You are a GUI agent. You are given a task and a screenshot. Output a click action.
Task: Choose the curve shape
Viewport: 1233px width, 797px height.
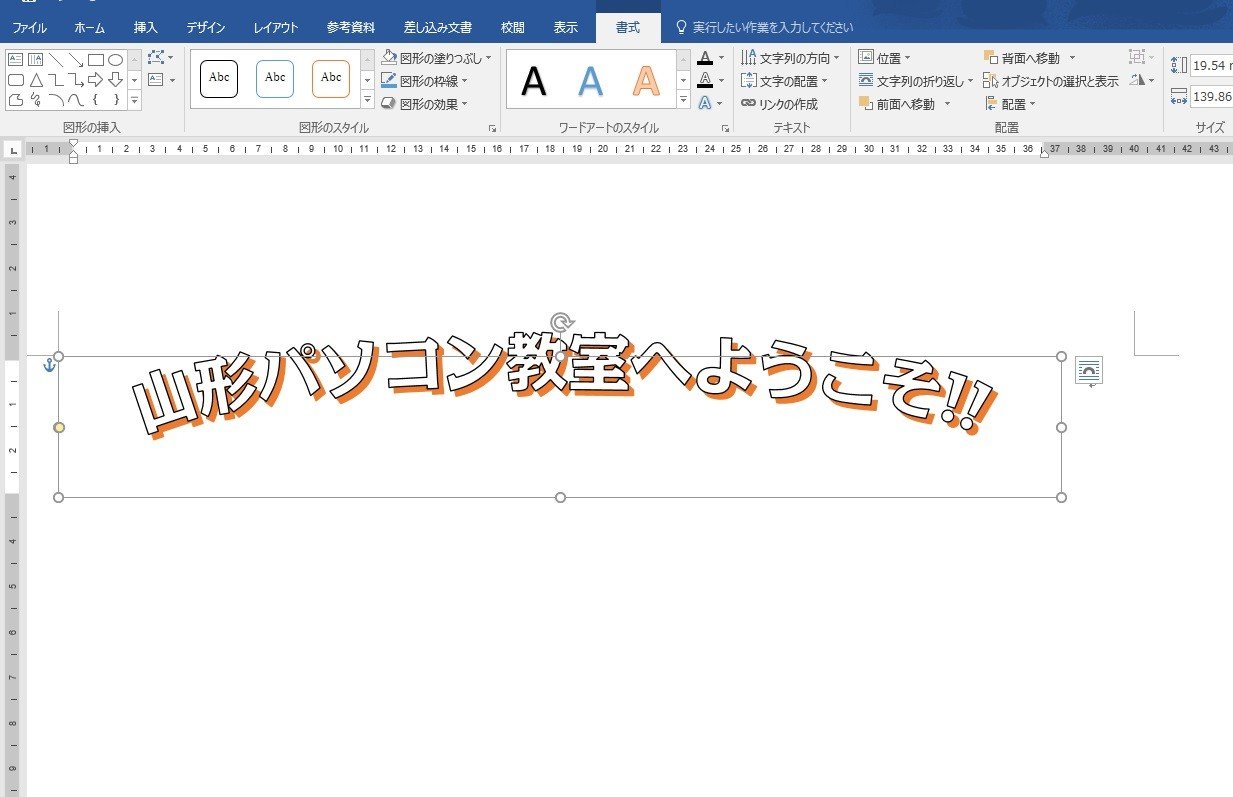76,100
